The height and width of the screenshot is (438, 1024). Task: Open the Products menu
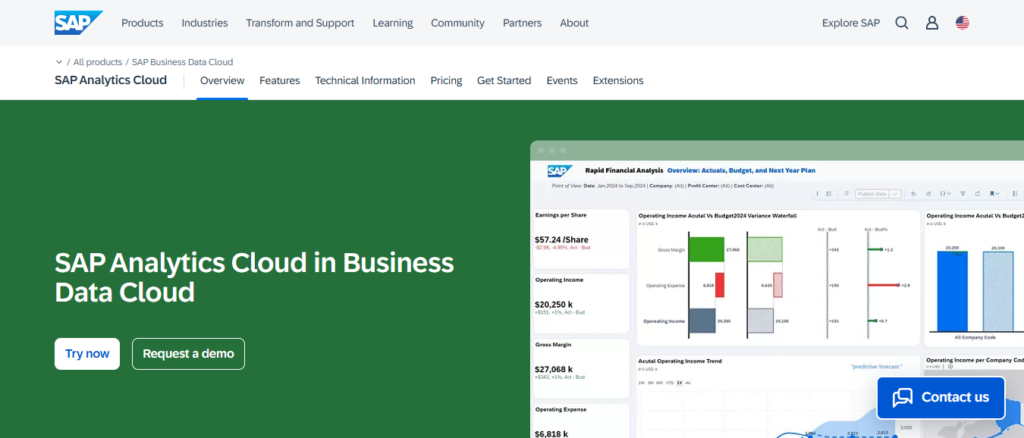(142, 23)
